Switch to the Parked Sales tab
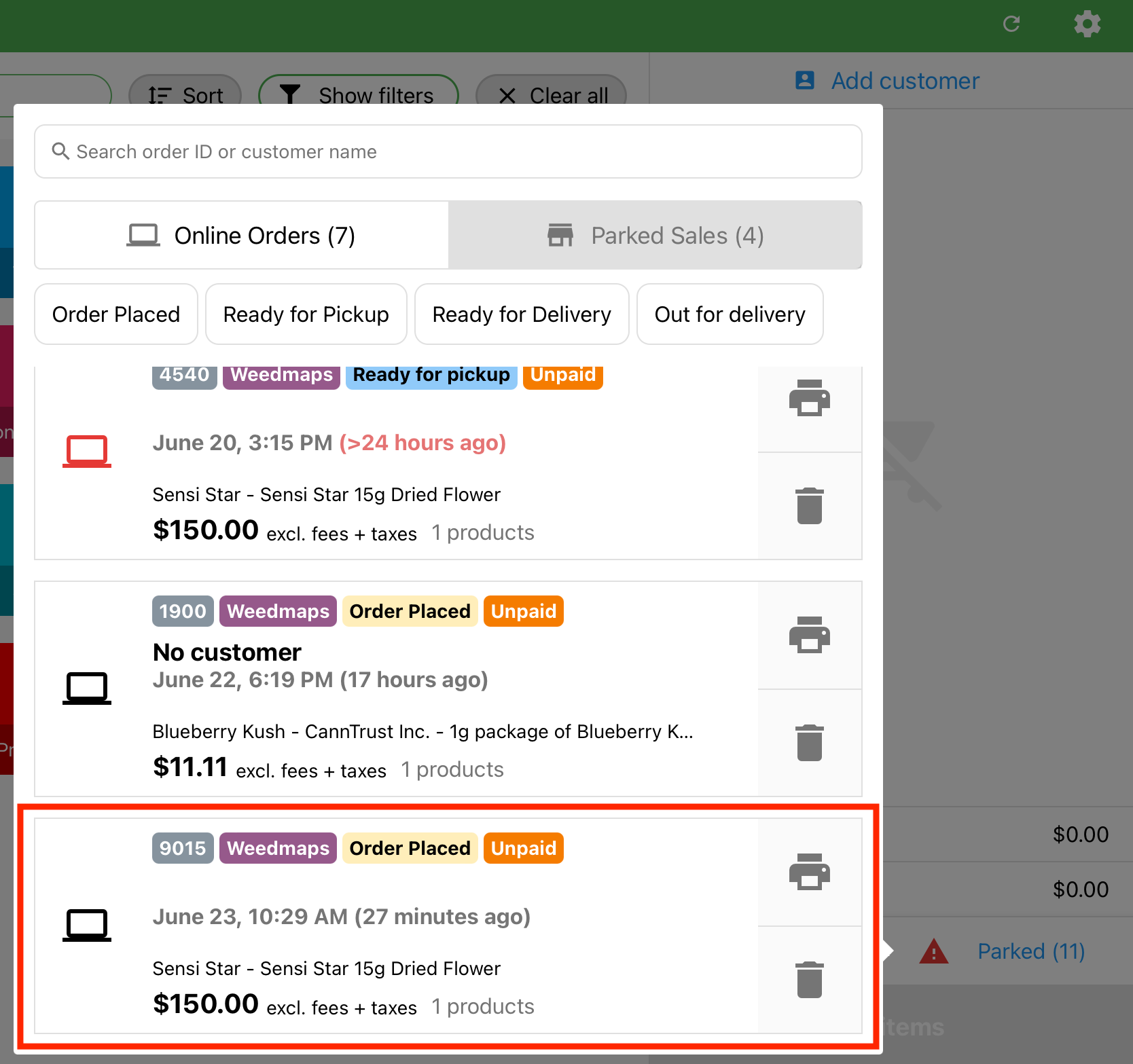Screen dimensions: 1133x1064 click(x=655, y=236)
